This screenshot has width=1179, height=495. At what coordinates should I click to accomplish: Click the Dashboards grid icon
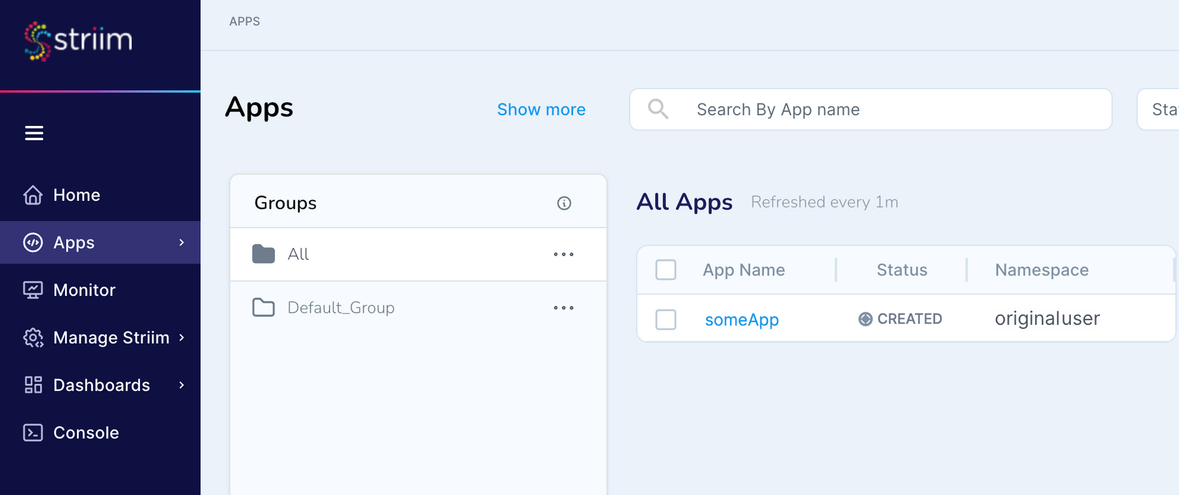[x=33, y=385]
